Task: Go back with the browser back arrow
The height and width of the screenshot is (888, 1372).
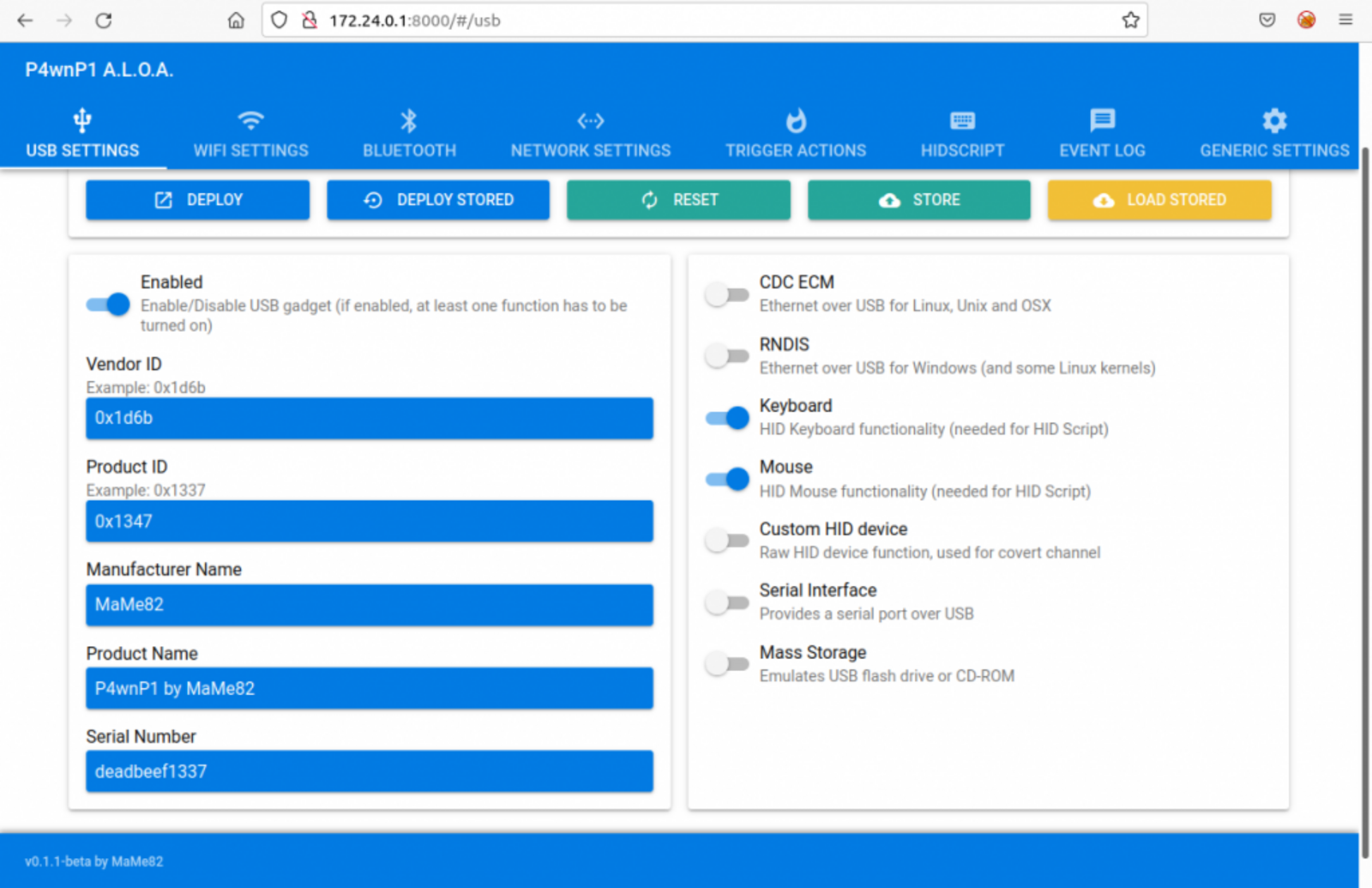Action: click(25, 20)
